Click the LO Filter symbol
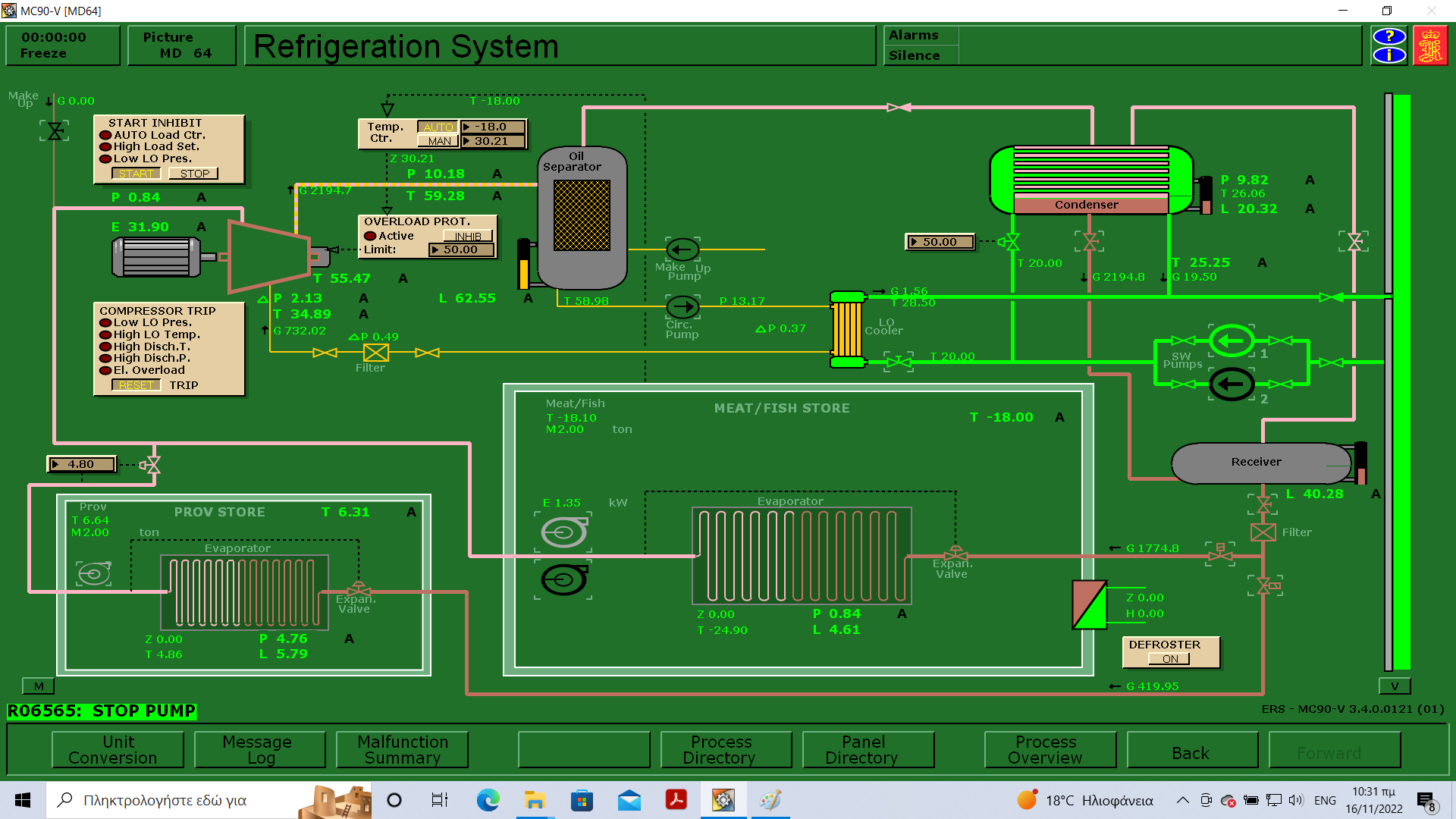 tap(376, 353)
